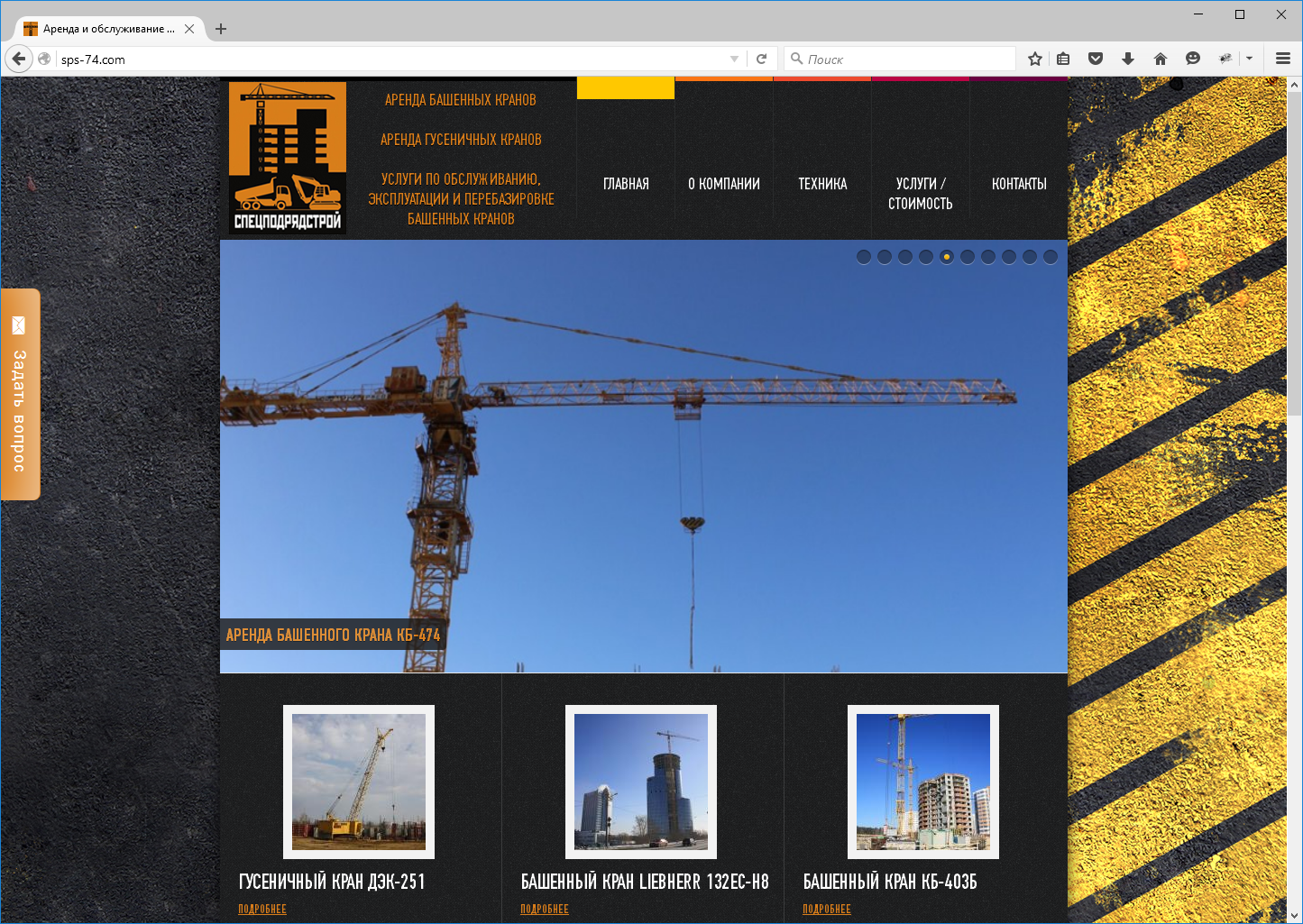
Task: Select the eighth slideshow dot
Action: tap(1009, 257)
